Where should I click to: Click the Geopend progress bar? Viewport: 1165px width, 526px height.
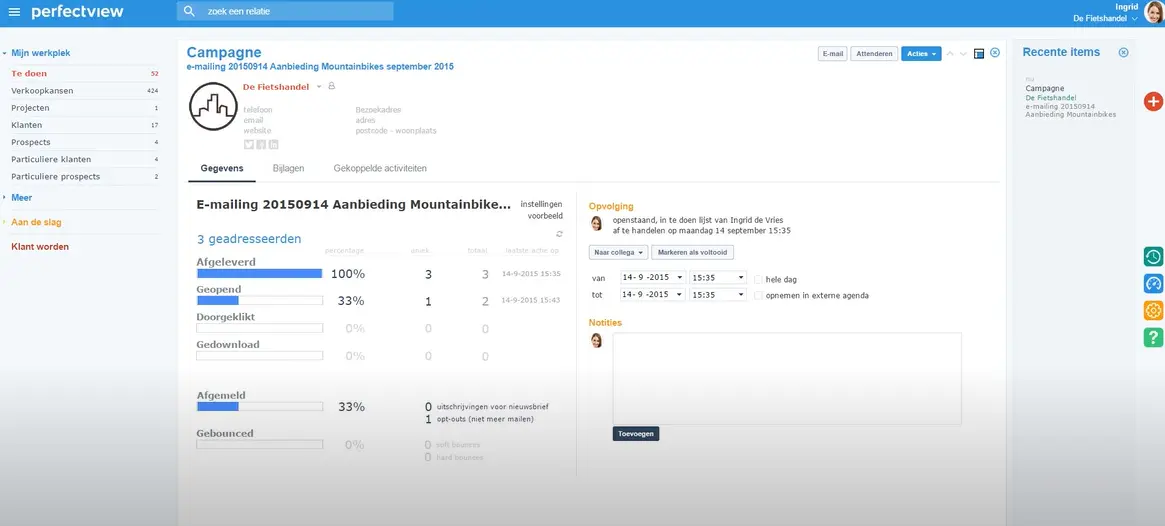tap(259, 301)
